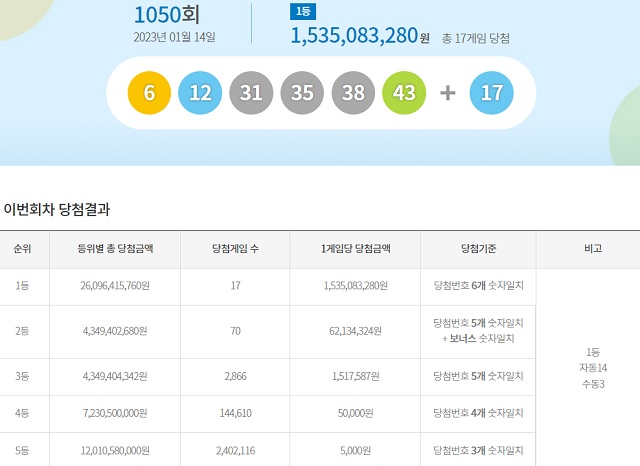Click the gray ball numbered 31
The height and width of the screenshot is (466, 640).
[x=251, y=93]
